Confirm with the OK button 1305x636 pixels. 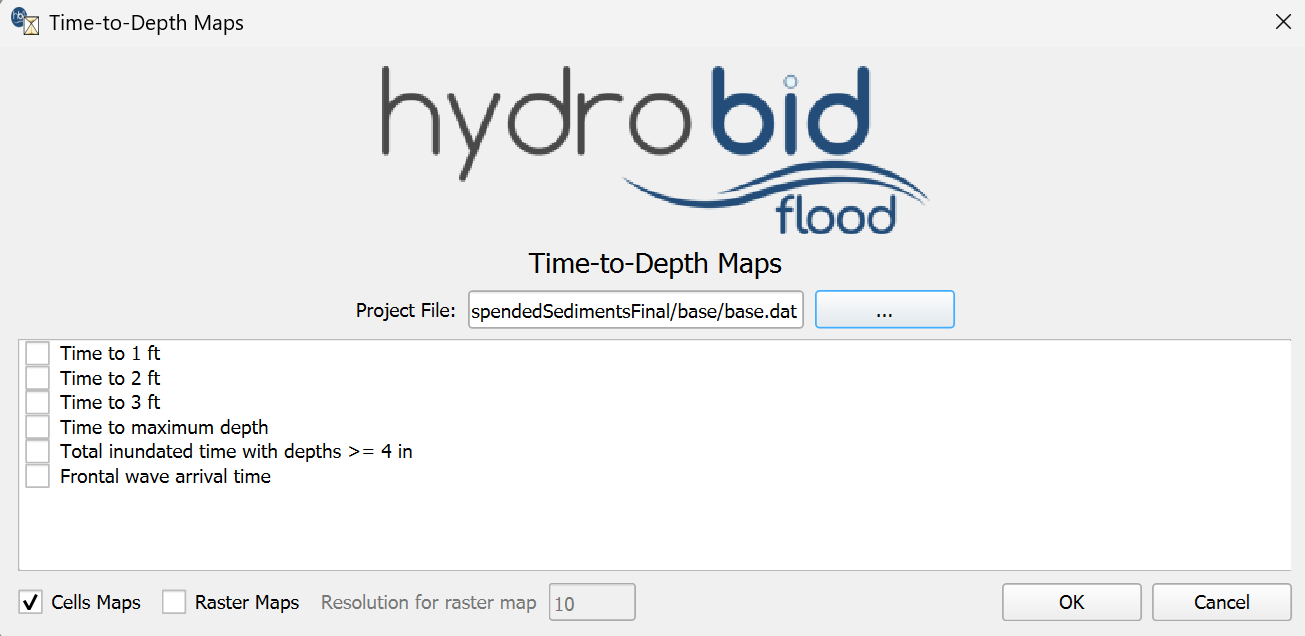(x=1071, y=602)
